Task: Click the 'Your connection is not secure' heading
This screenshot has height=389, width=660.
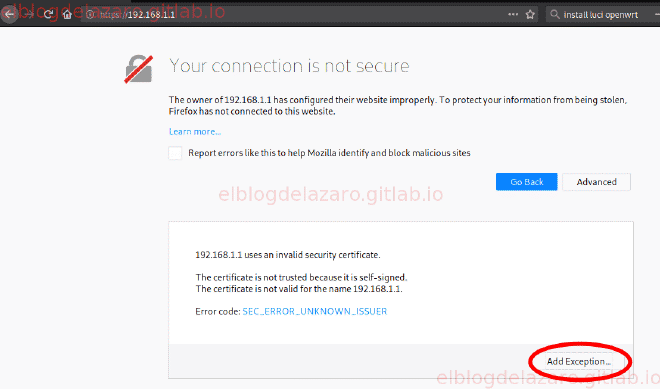Action: [x=289, y=66]
